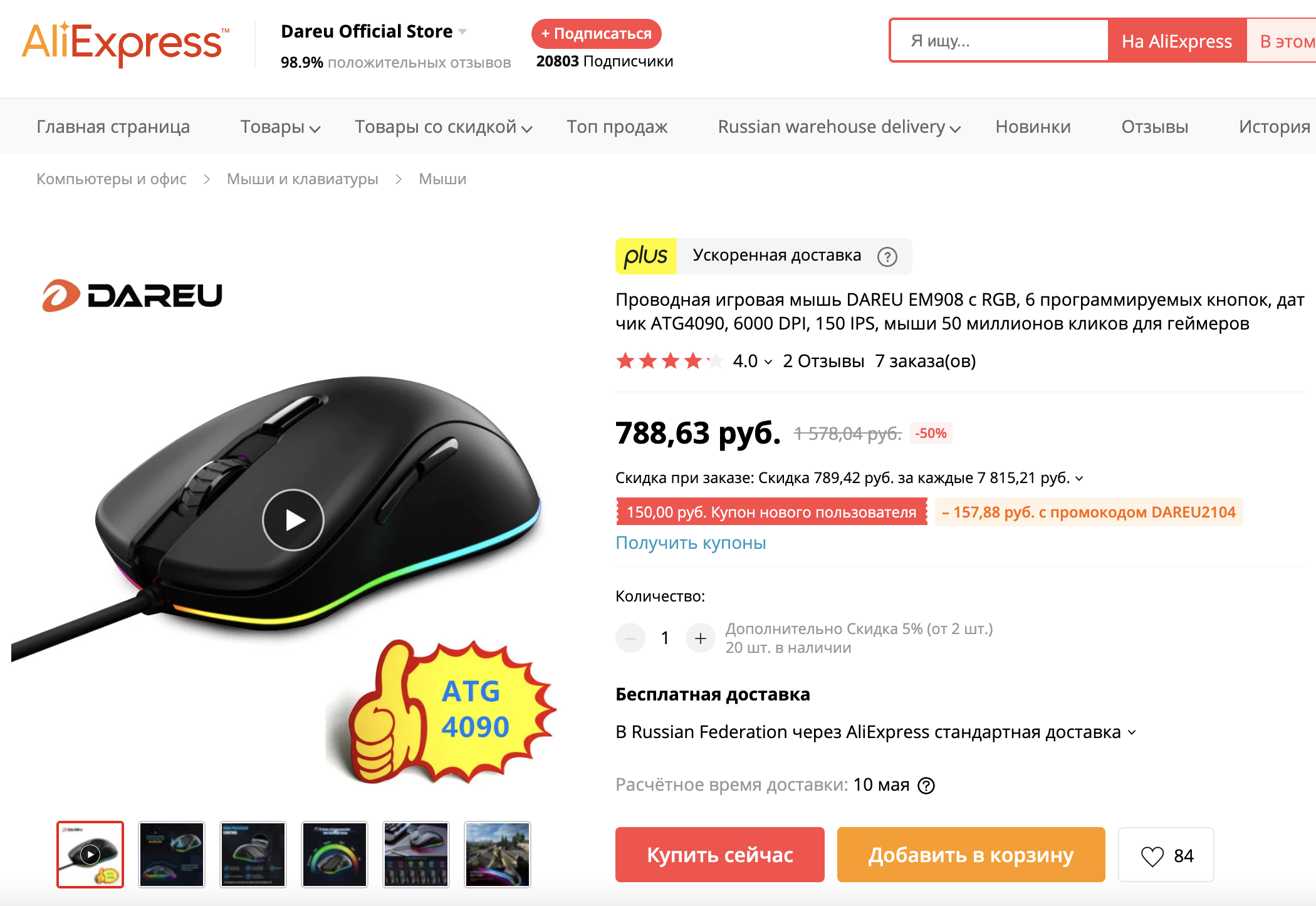
Task: Expand the Dareu Official Store dropdown arrow
Action: click(462, 32)
